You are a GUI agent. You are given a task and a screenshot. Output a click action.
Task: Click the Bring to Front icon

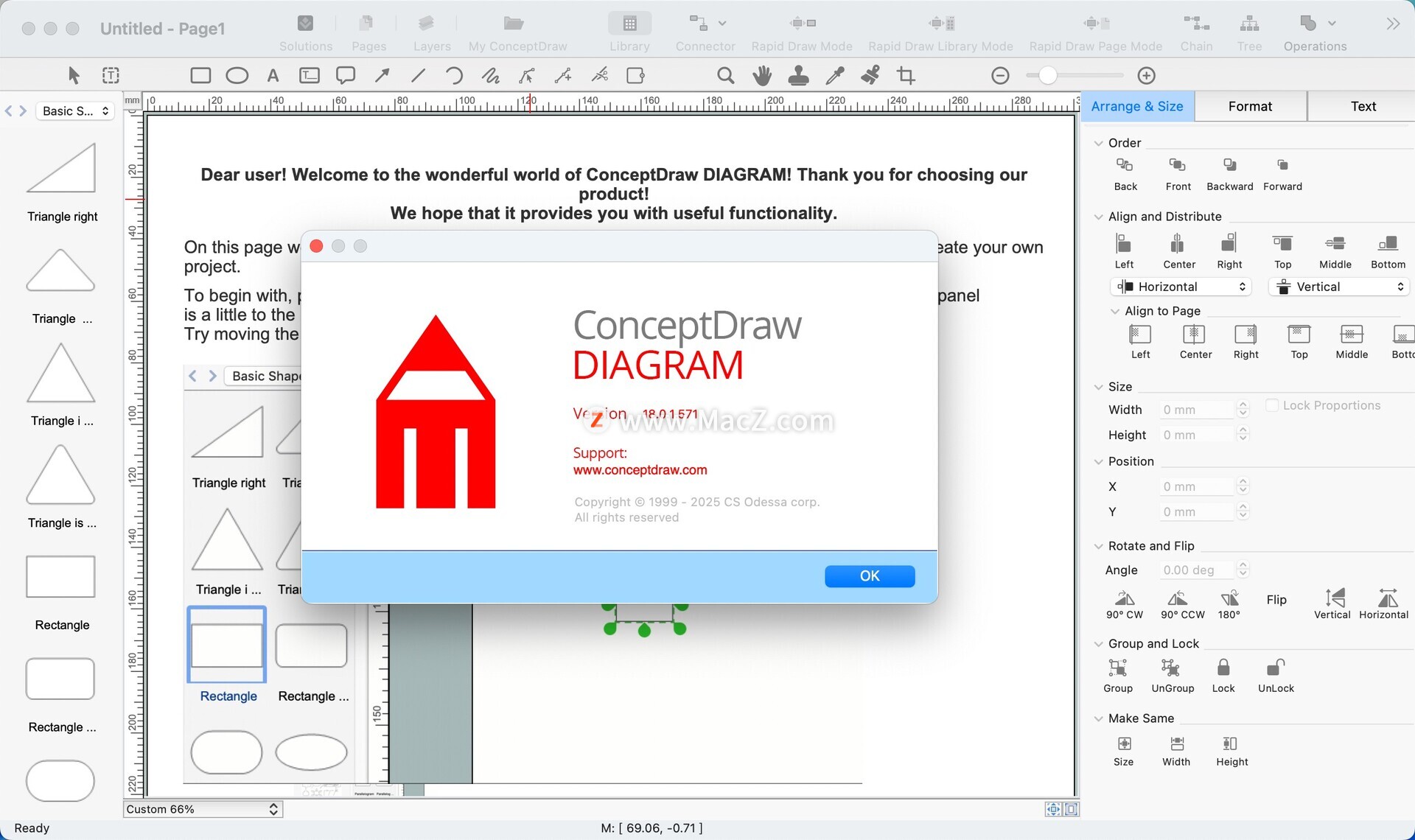[x=1178, y=165]
